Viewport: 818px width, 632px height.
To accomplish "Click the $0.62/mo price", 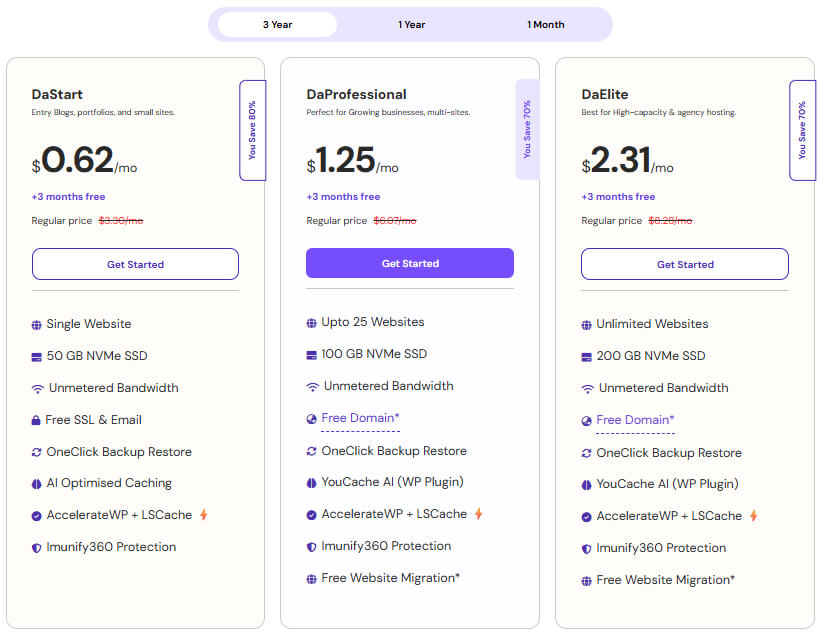I will click(x=85, y=160).
